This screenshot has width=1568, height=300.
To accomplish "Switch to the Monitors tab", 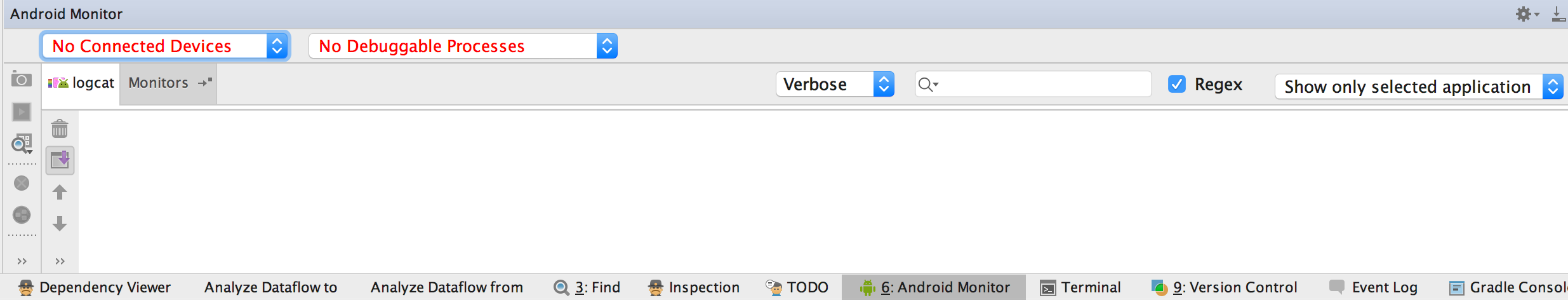I will pyautogui.click(x=168, y=83).
